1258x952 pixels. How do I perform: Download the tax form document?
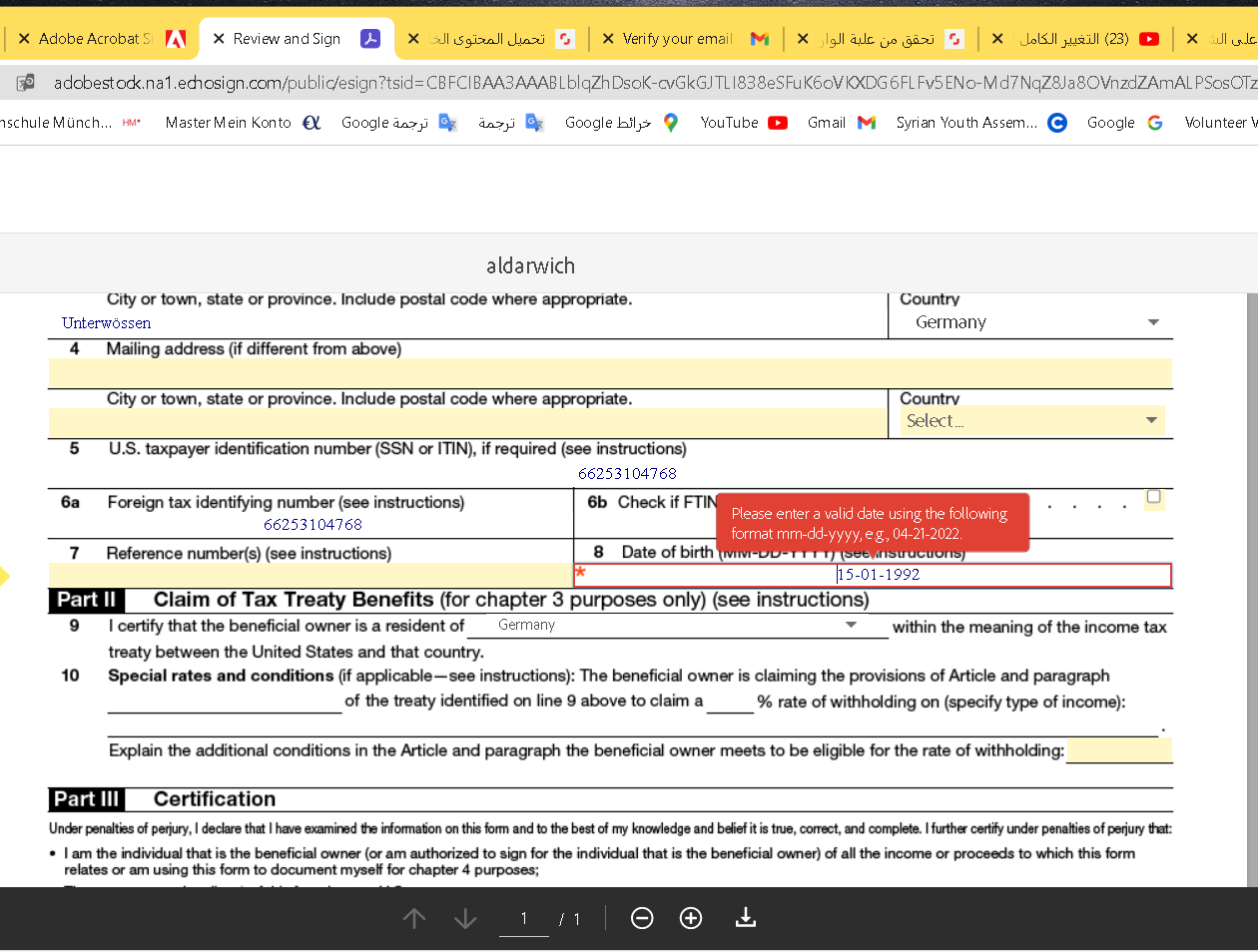click(745, 918)
